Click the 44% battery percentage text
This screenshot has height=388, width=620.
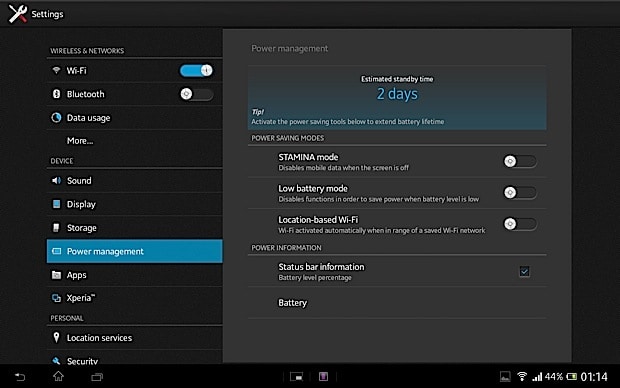[x=554, y=377]
